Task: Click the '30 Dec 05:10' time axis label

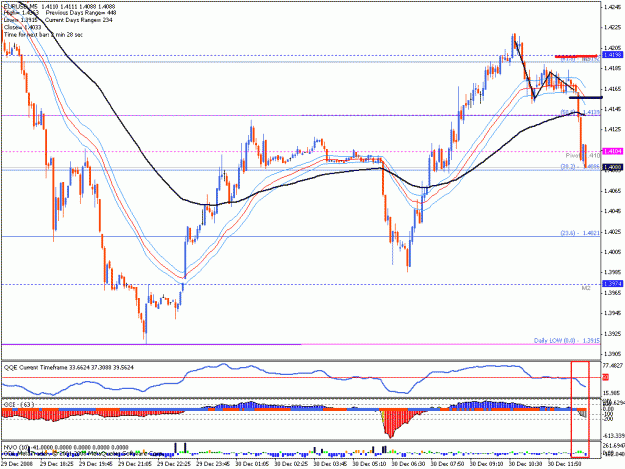Action: click(x=369, y=464)
